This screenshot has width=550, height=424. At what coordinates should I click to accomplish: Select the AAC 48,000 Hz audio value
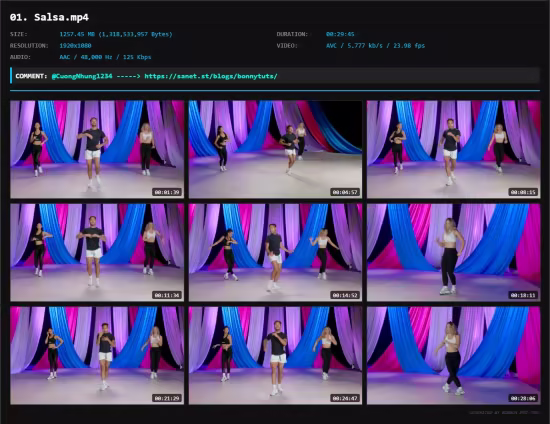(105, 57)
